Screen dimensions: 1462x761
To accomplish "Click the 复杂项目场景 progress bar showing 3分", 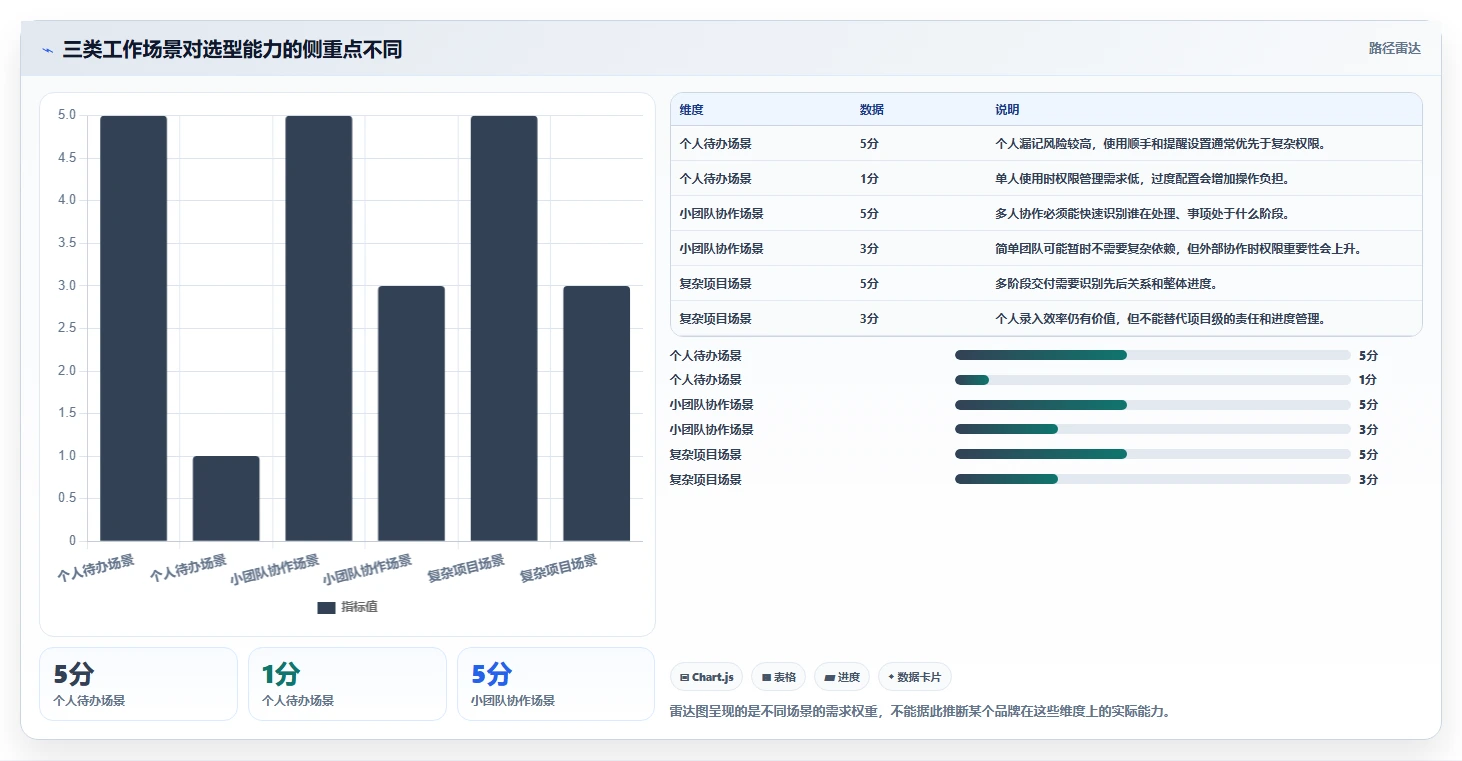I will click(x=1153, y=480).
